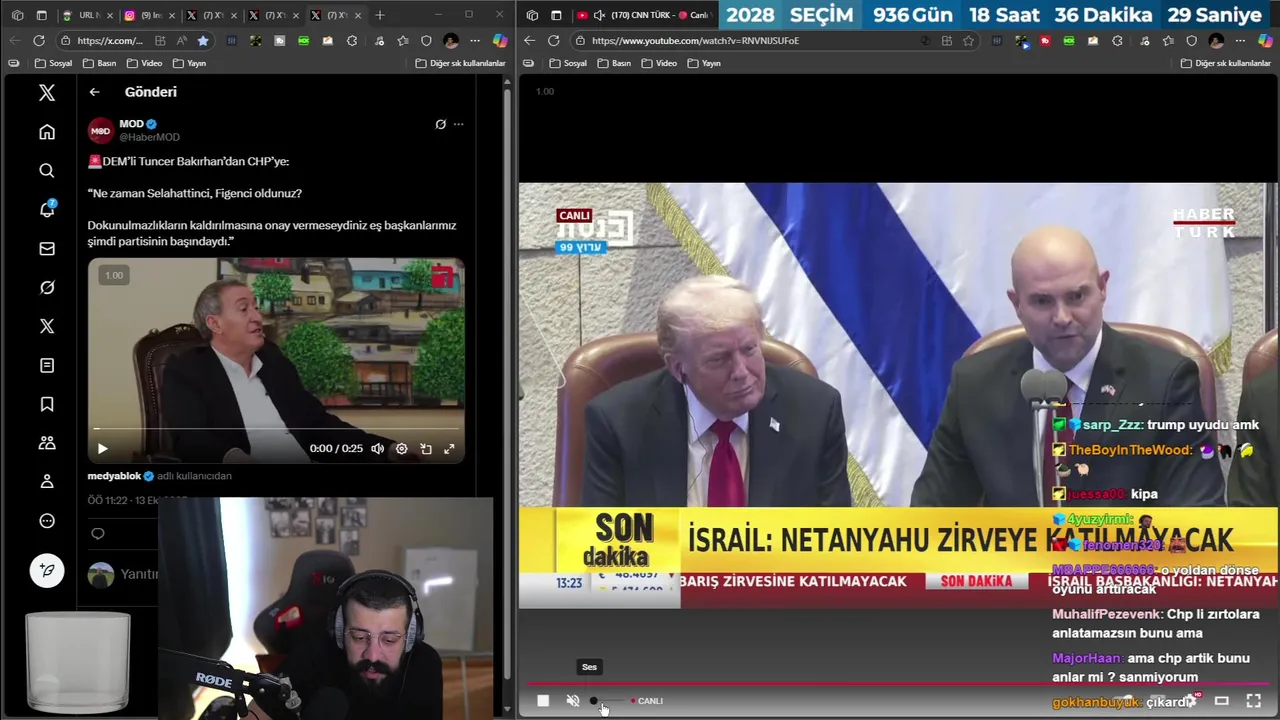Open Sosyal folder in right browser bookmarks

pos(566,63)
